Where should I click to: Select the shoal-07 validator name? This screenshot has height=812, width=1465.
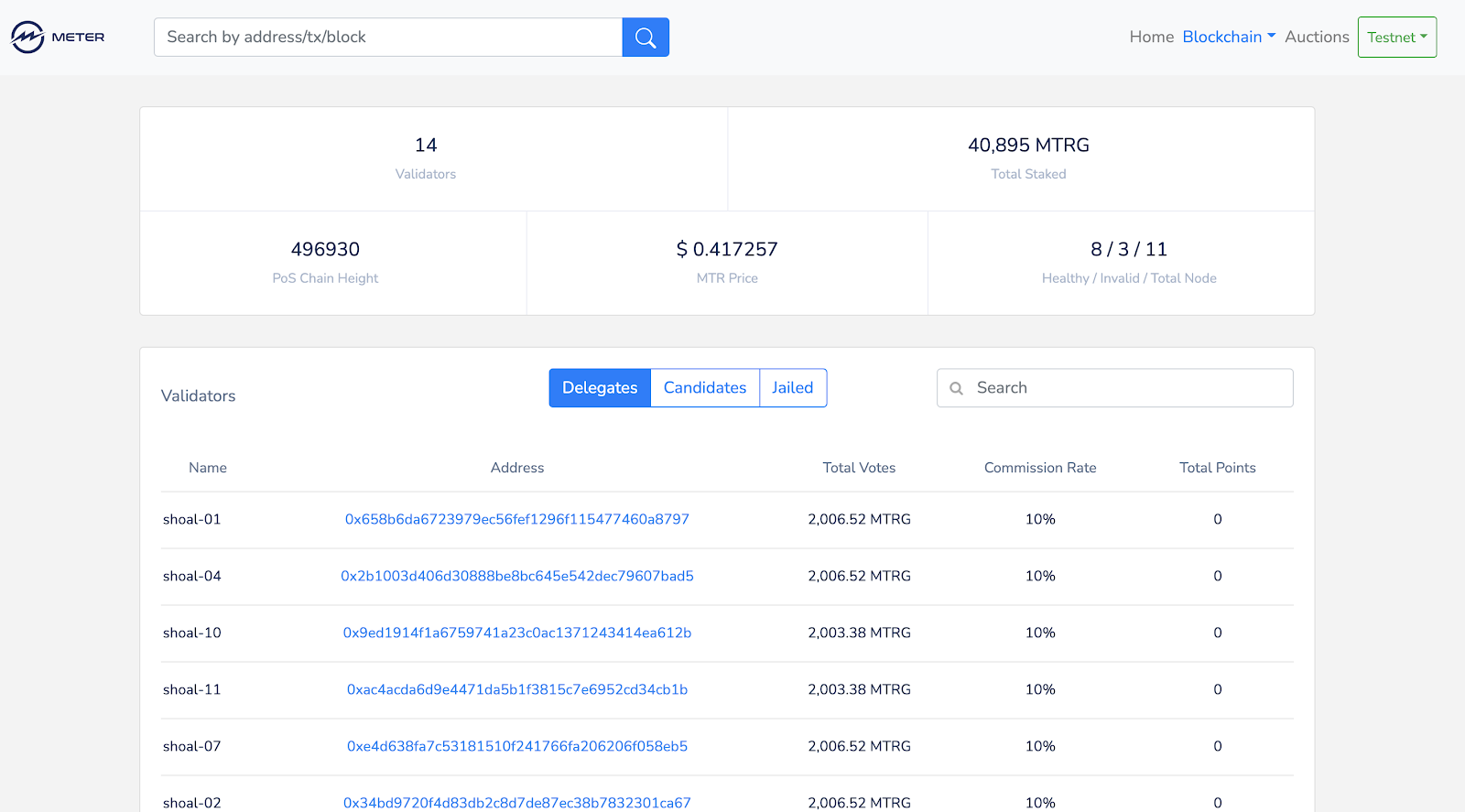point(192,746)
